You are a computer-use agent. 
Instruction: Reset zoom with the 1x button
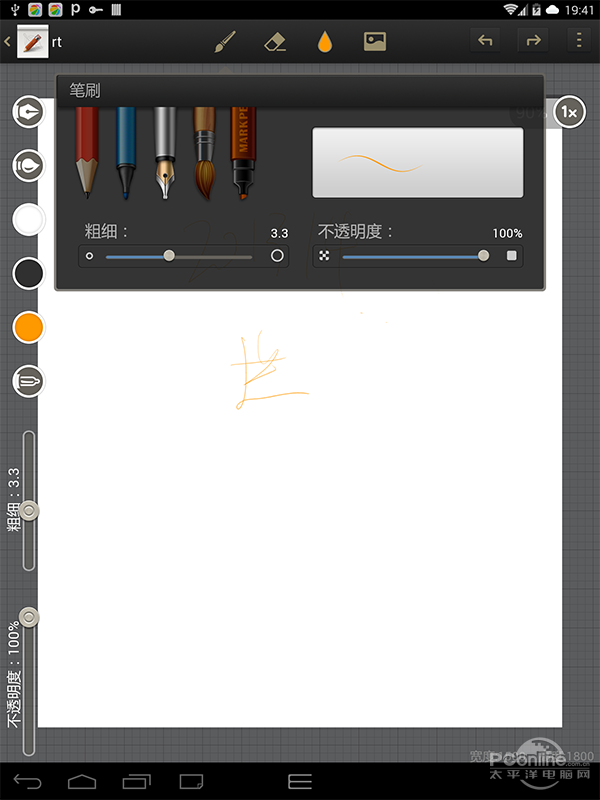point(569,112)
